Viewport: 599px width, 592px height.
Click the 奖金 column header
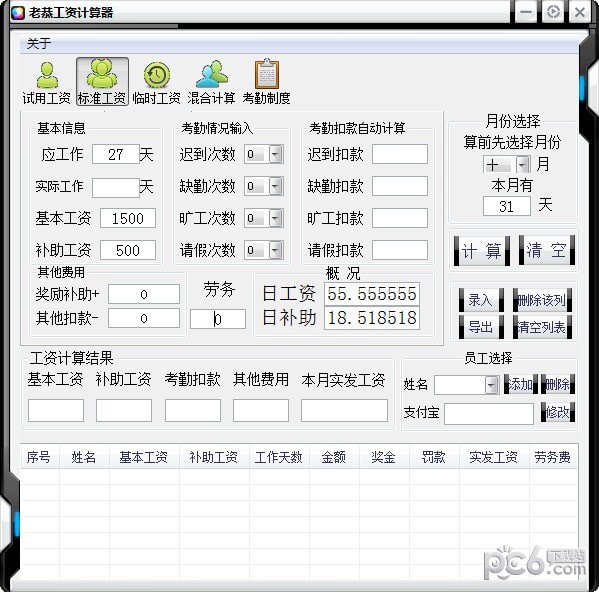384,457
